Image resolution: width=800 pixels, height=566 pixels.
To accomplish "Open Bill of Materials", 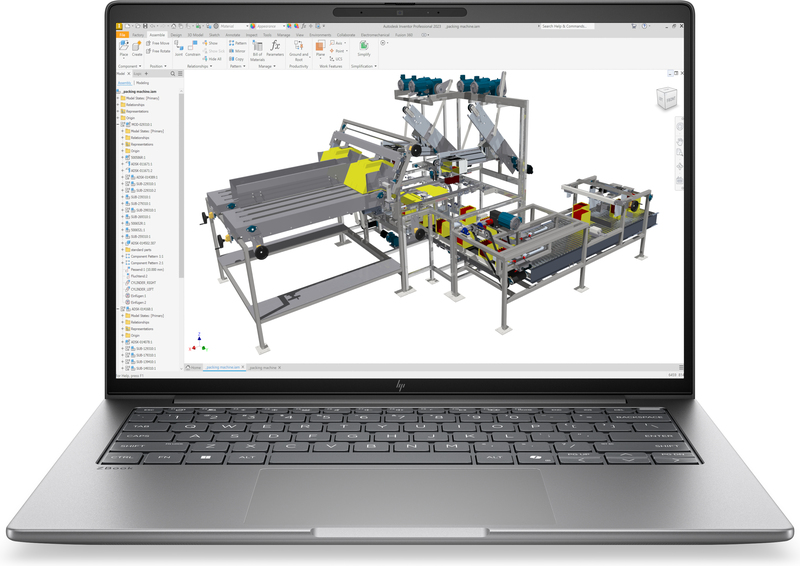I will 258,51.
